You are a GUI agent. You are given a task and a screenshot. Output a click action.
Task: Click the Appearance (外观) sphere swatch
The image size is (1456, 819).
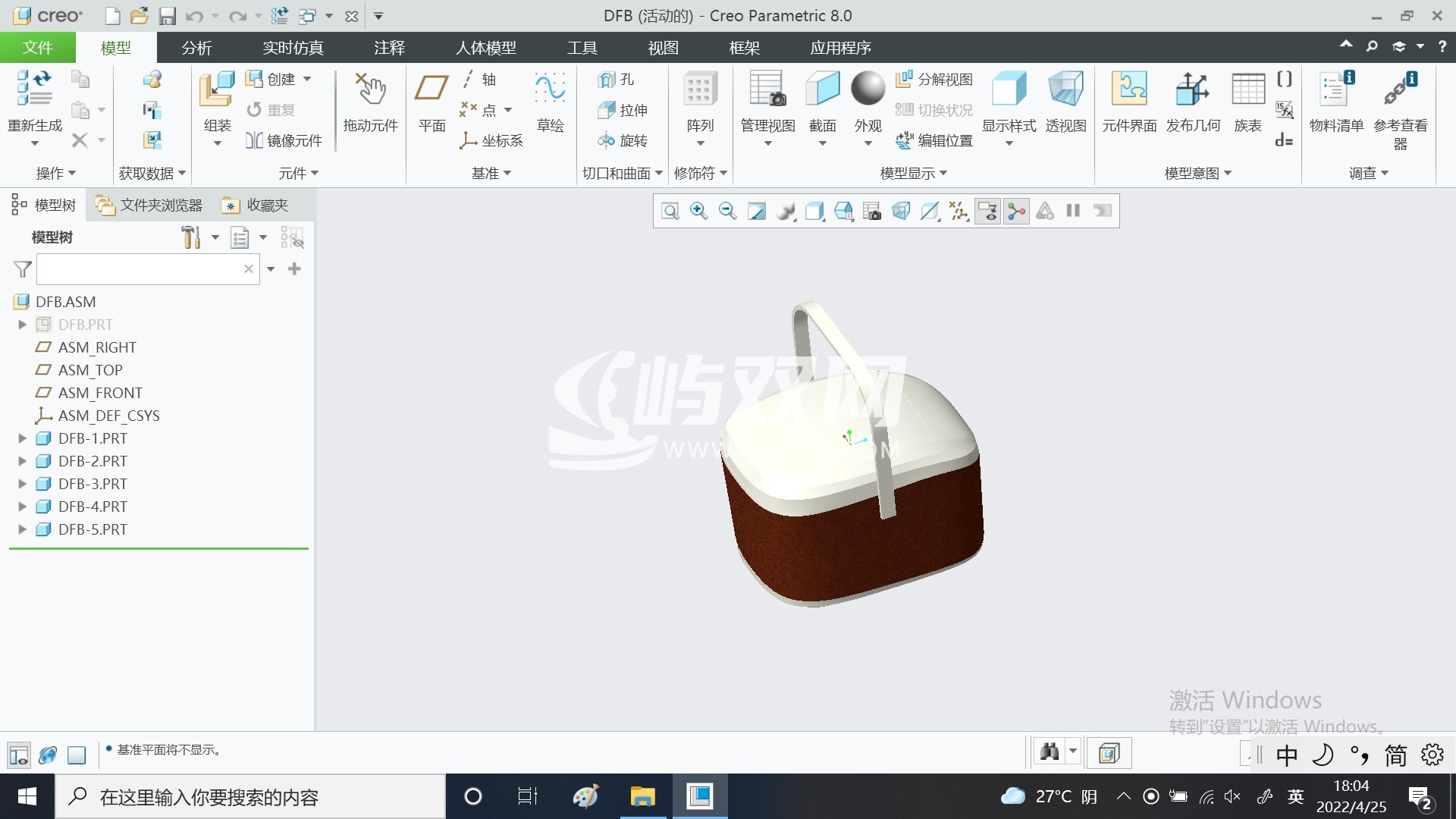(x=868, y=89)
